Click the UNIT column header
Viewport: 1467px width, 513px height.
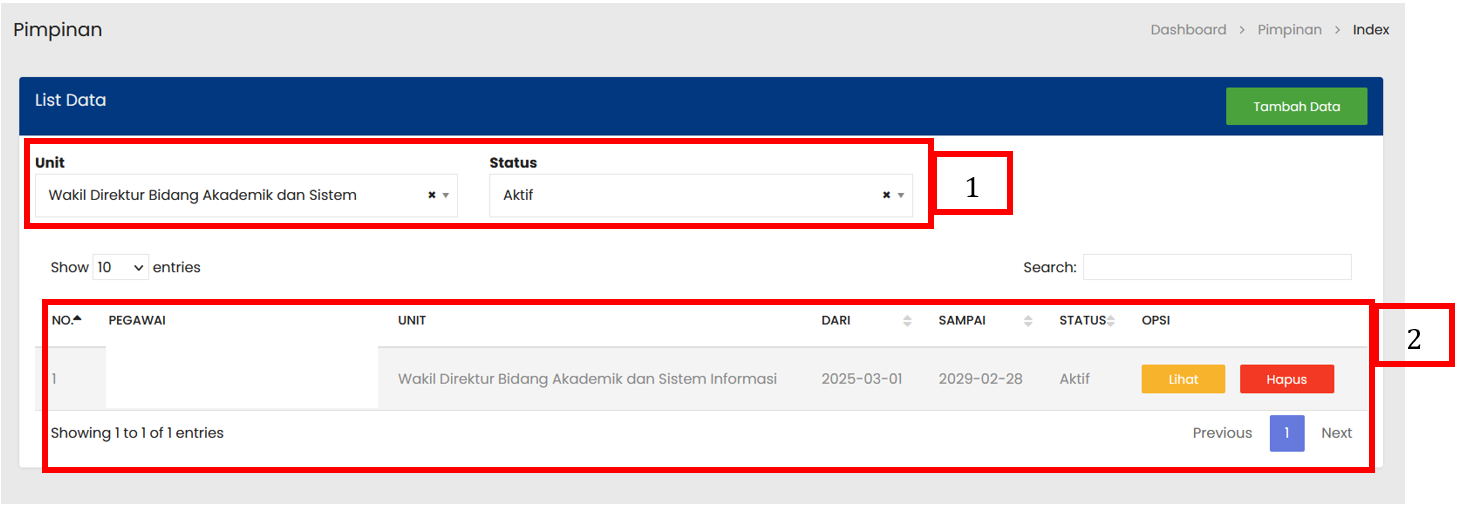pyautogui.click(x=412, y=321)
